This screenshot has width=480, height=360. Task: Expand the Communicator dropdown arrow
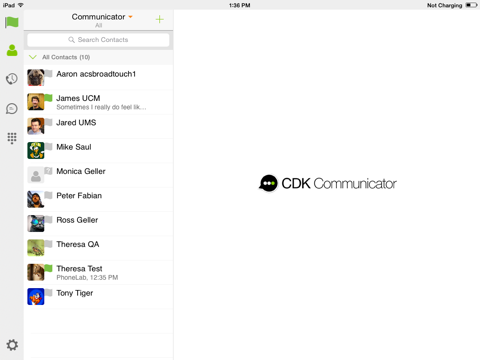click(131, 17)
